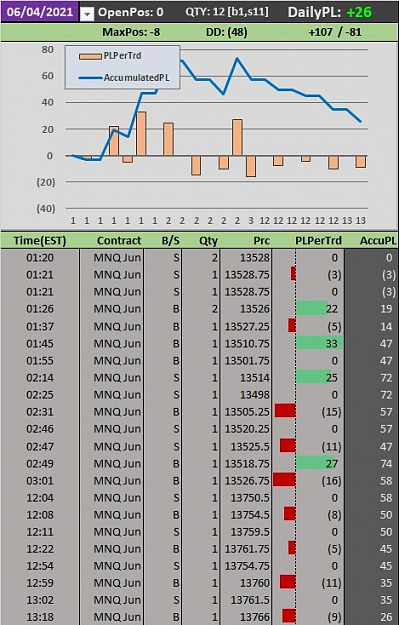Click the green 33 PLPerTrd cell

pyautogui.click(x=320, y=344)
